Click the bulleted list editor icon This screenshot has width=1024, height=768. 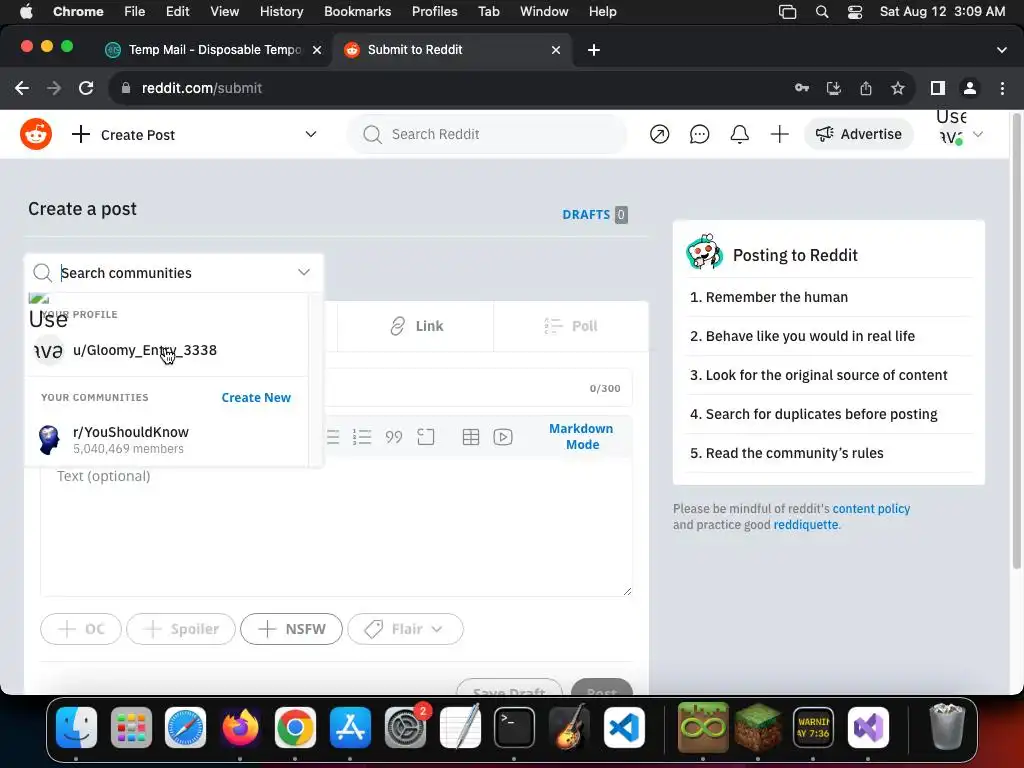tap(332, 437)
